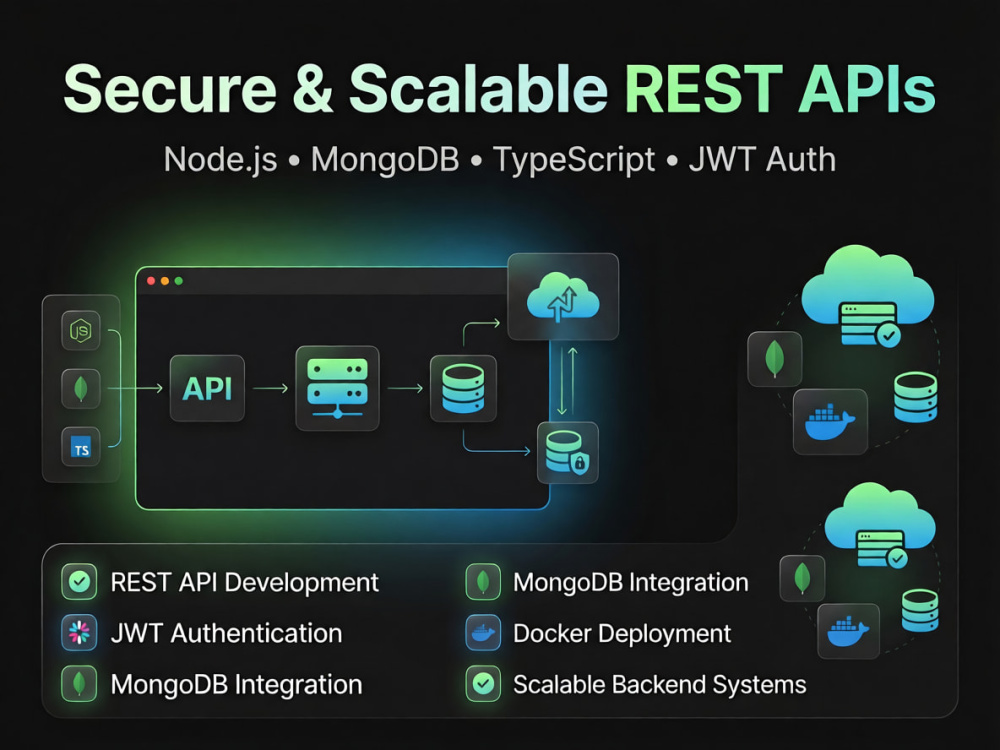Viewport: 1000px width, 750px height.
Task: Click the database cylinder icon after the server rack
Action: (x=463, y=388)
